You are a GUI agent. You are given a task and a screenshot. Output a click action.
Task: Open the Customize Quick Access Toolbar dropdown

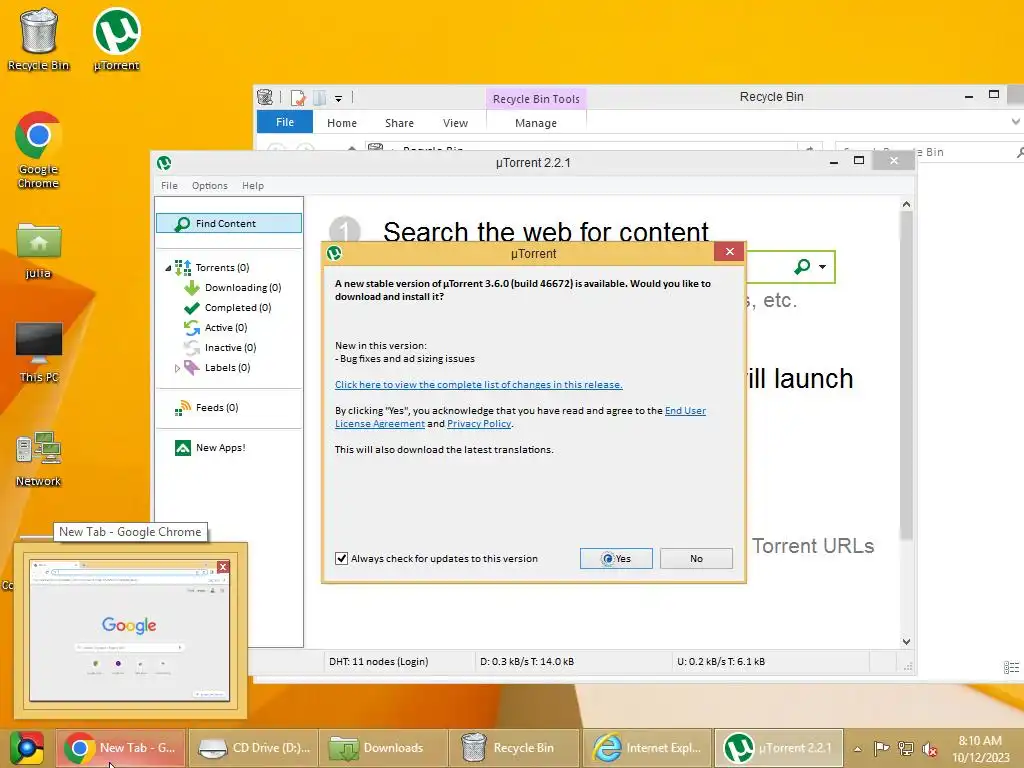coord(338,99)
